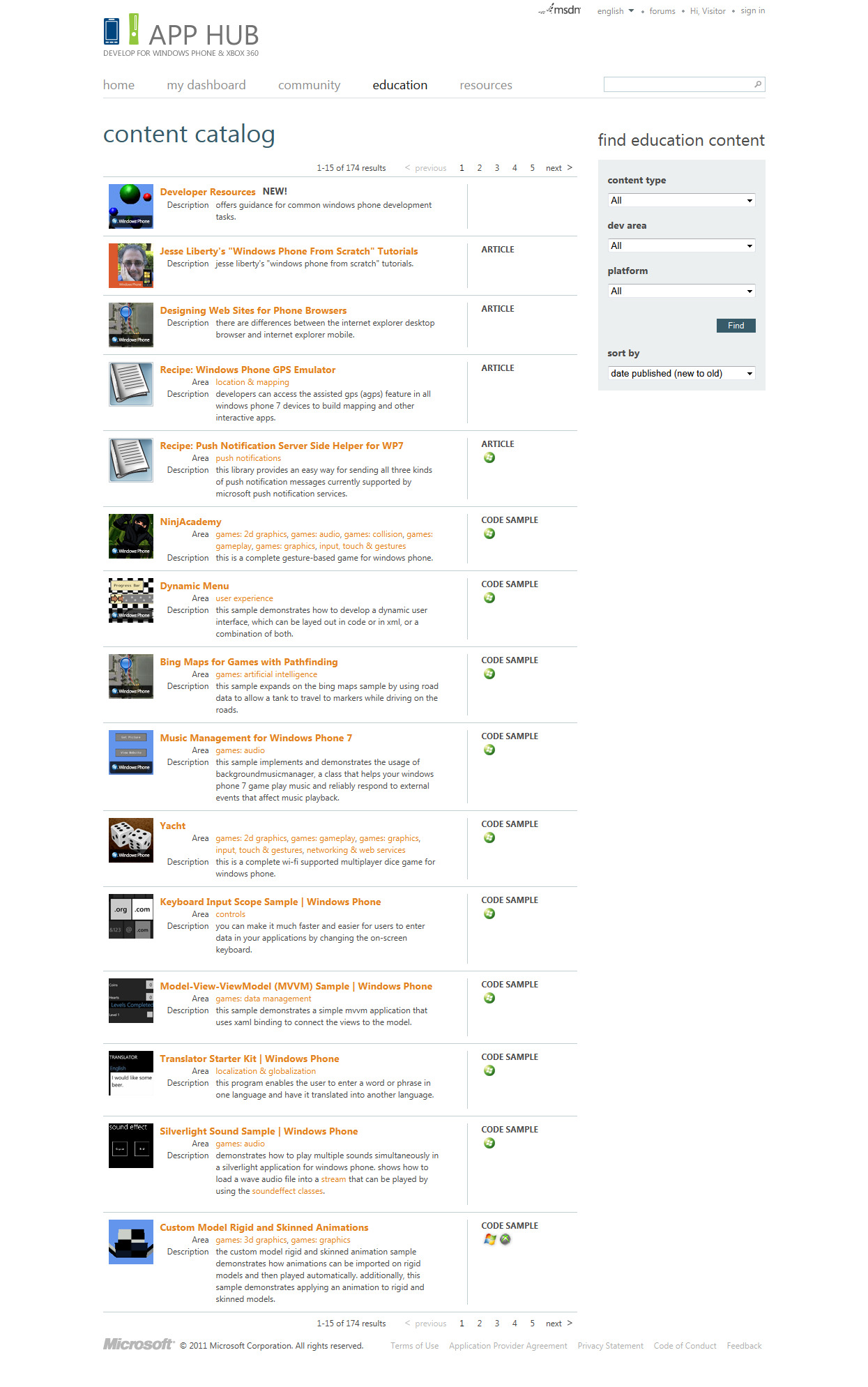
Task: Click Hi, Visitor link in header
Action: click(708, 11)
